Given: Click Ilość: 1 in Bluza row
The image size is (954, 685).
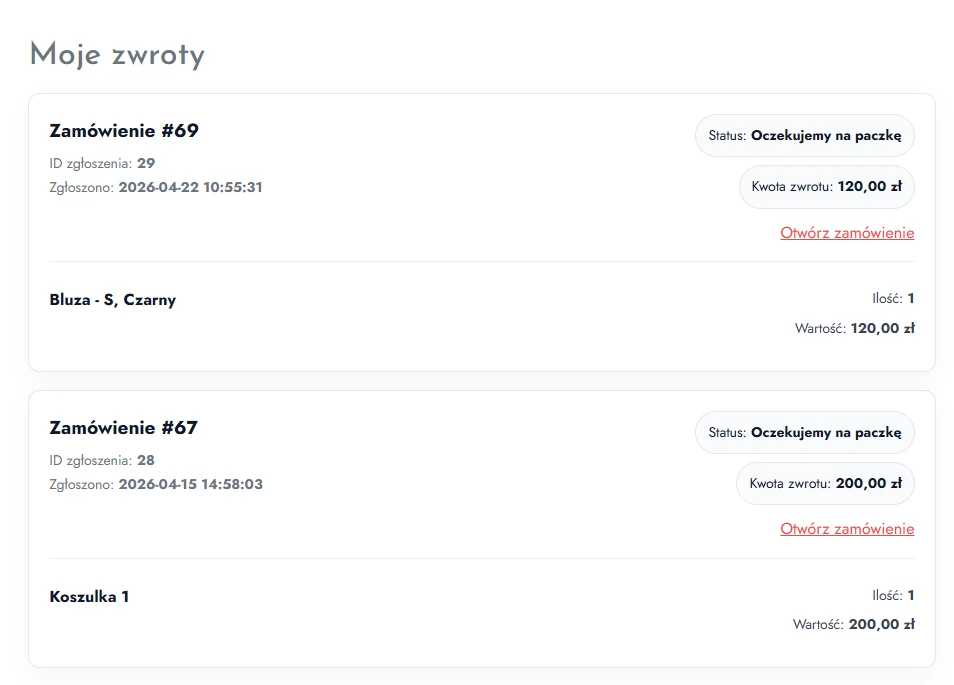Looking at the screenshot, I should click(x=893, y=299).
